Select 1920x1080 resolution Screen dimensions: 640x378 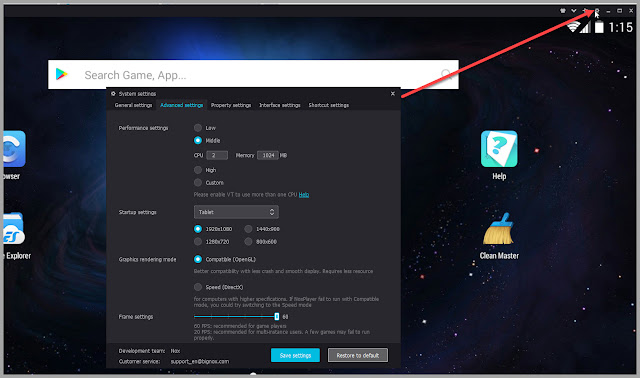[x=198, y=229]
